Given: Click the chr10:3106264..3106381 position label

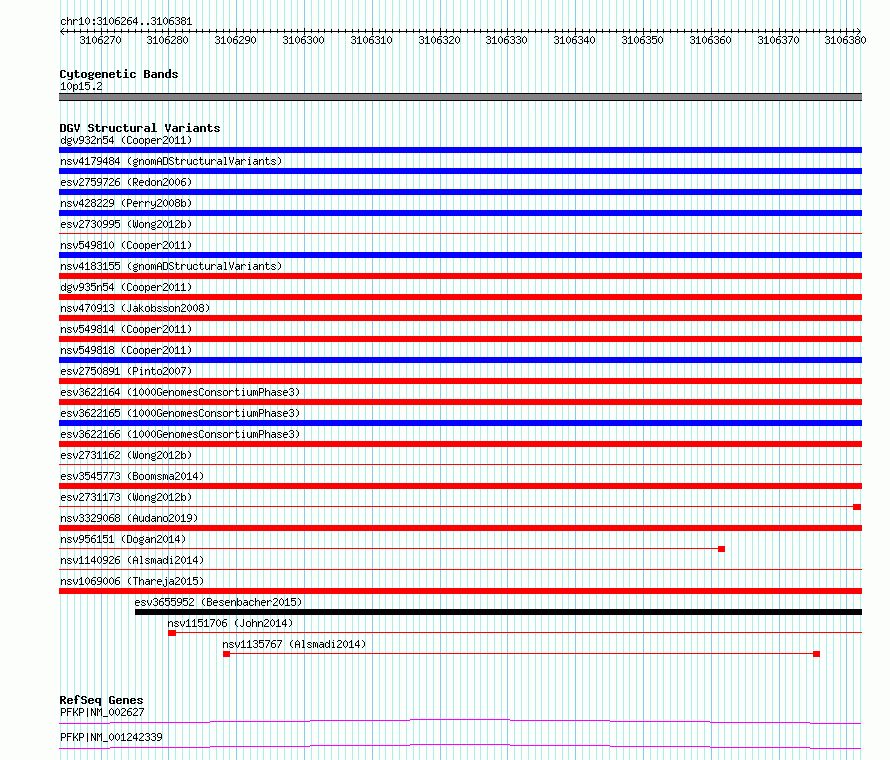Looking at the screenshot, I should coord(126,22).
